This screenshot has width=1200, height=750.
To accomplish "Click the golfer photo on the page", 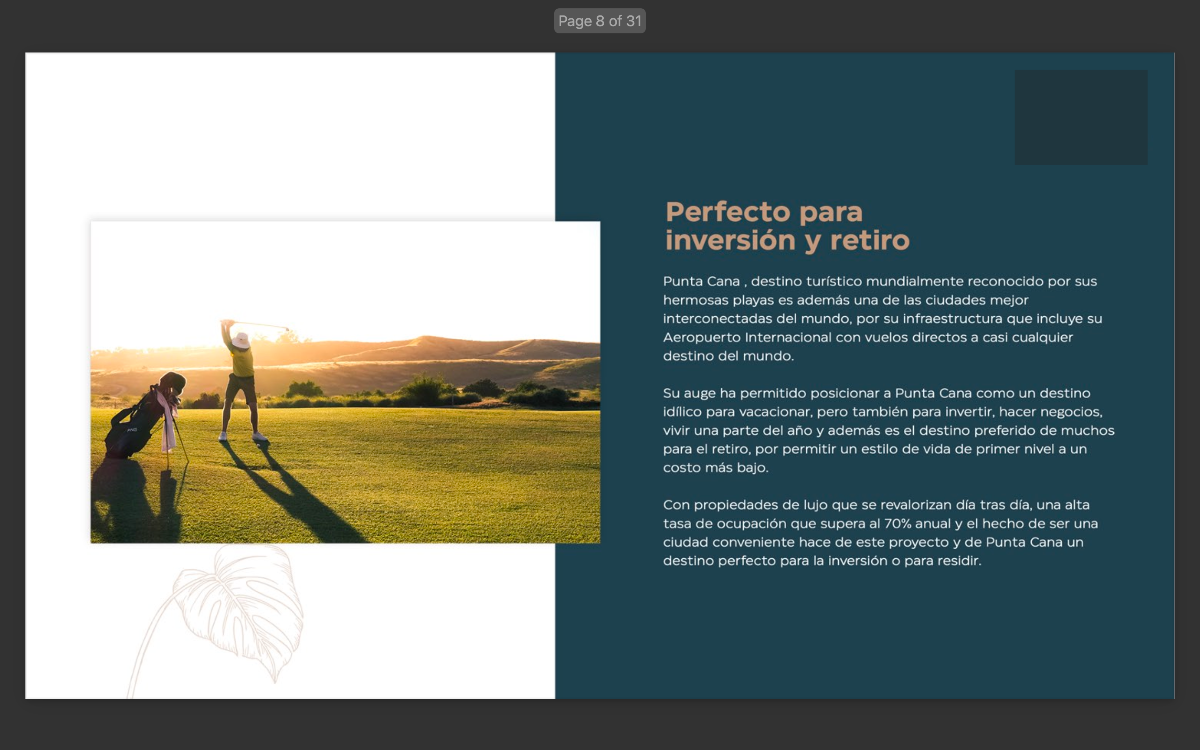I will [x=345, y=382].
